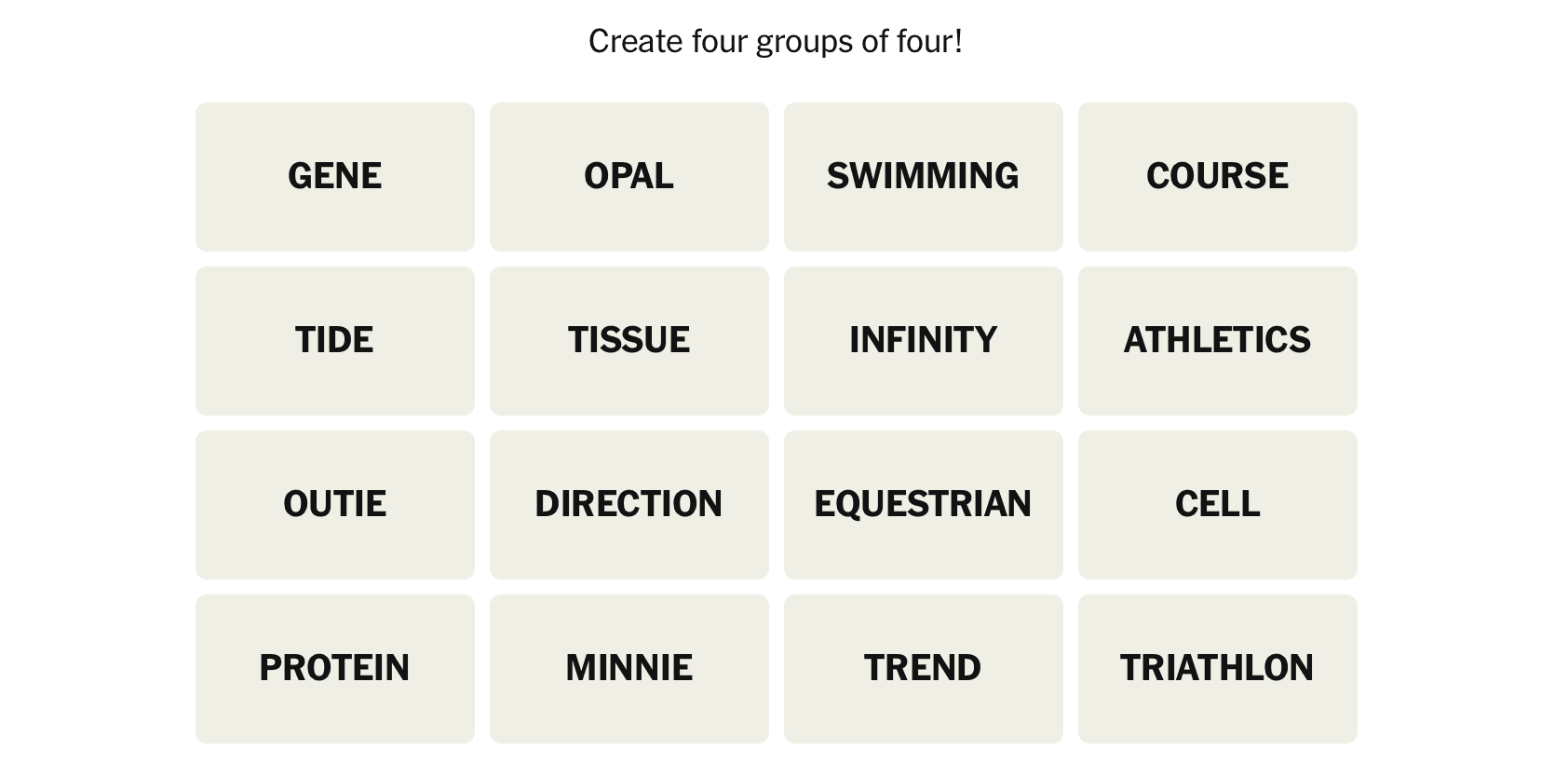Viewport: 1568px width, 764px height.
Task: Select the GENE word tile
Action: (334, 176)
